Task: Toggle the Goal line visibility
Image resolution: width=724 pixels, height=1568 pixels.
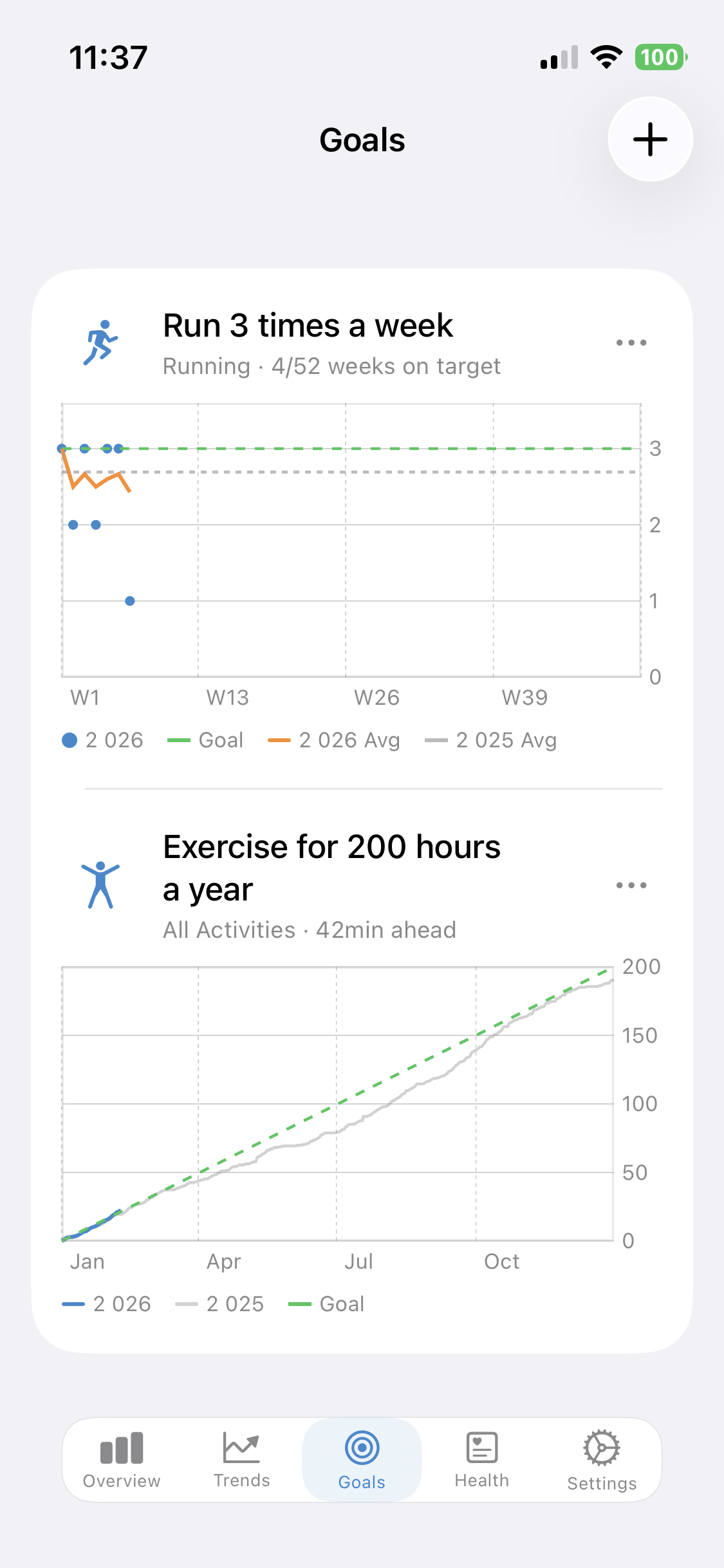Action: [x=206, y=740]
